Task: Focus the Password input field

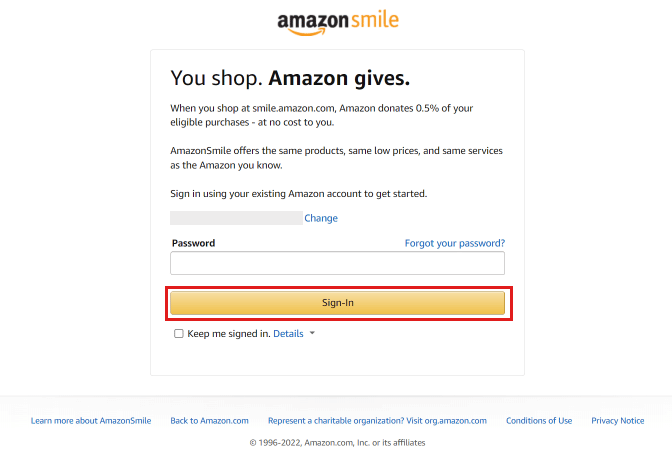Action: coord(337,263)
